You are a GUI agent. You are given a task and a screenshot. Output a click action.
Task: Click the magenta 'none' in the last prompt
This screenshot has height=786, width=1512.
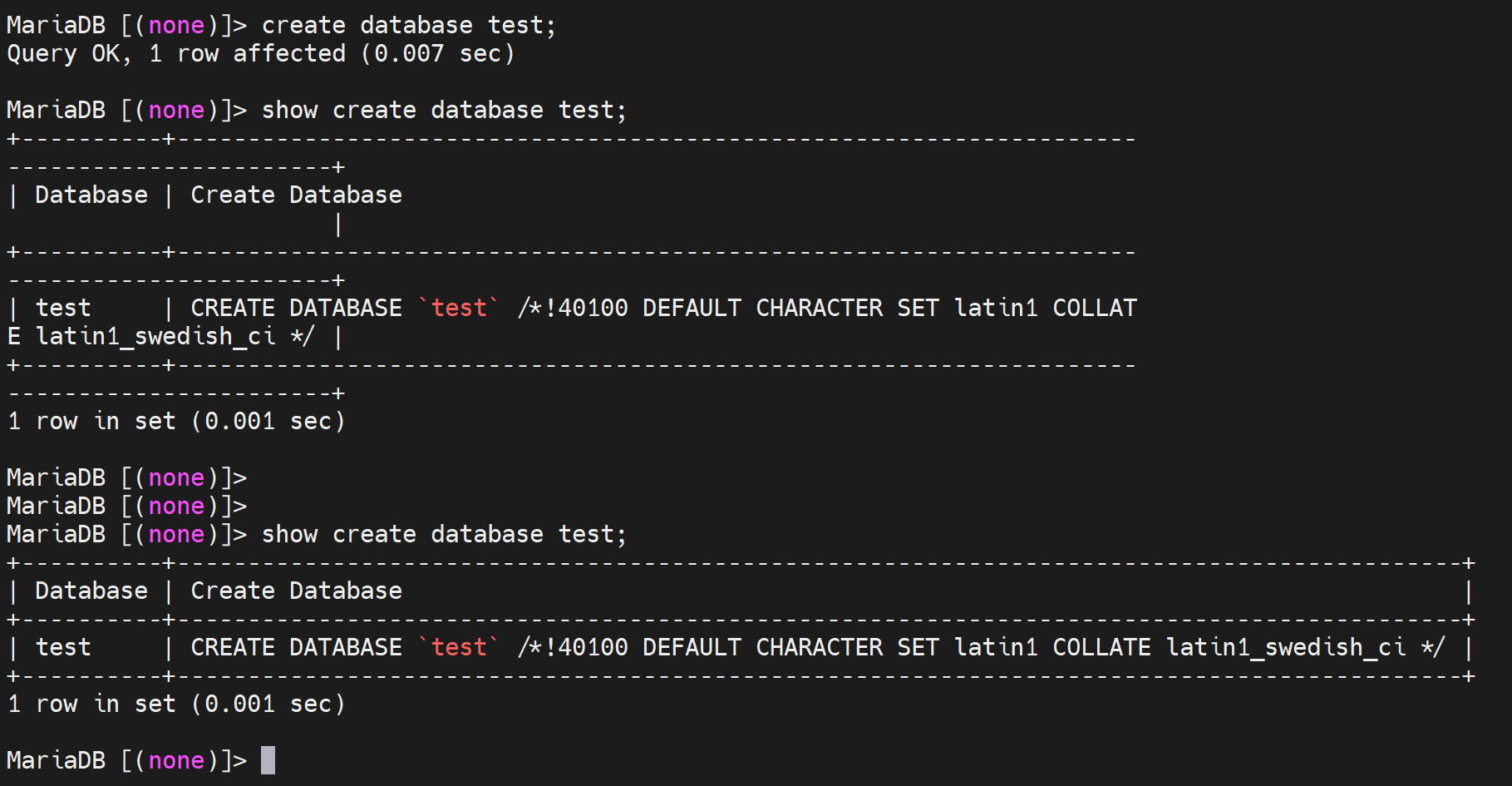pyautogui.click(x=176, y=760)
